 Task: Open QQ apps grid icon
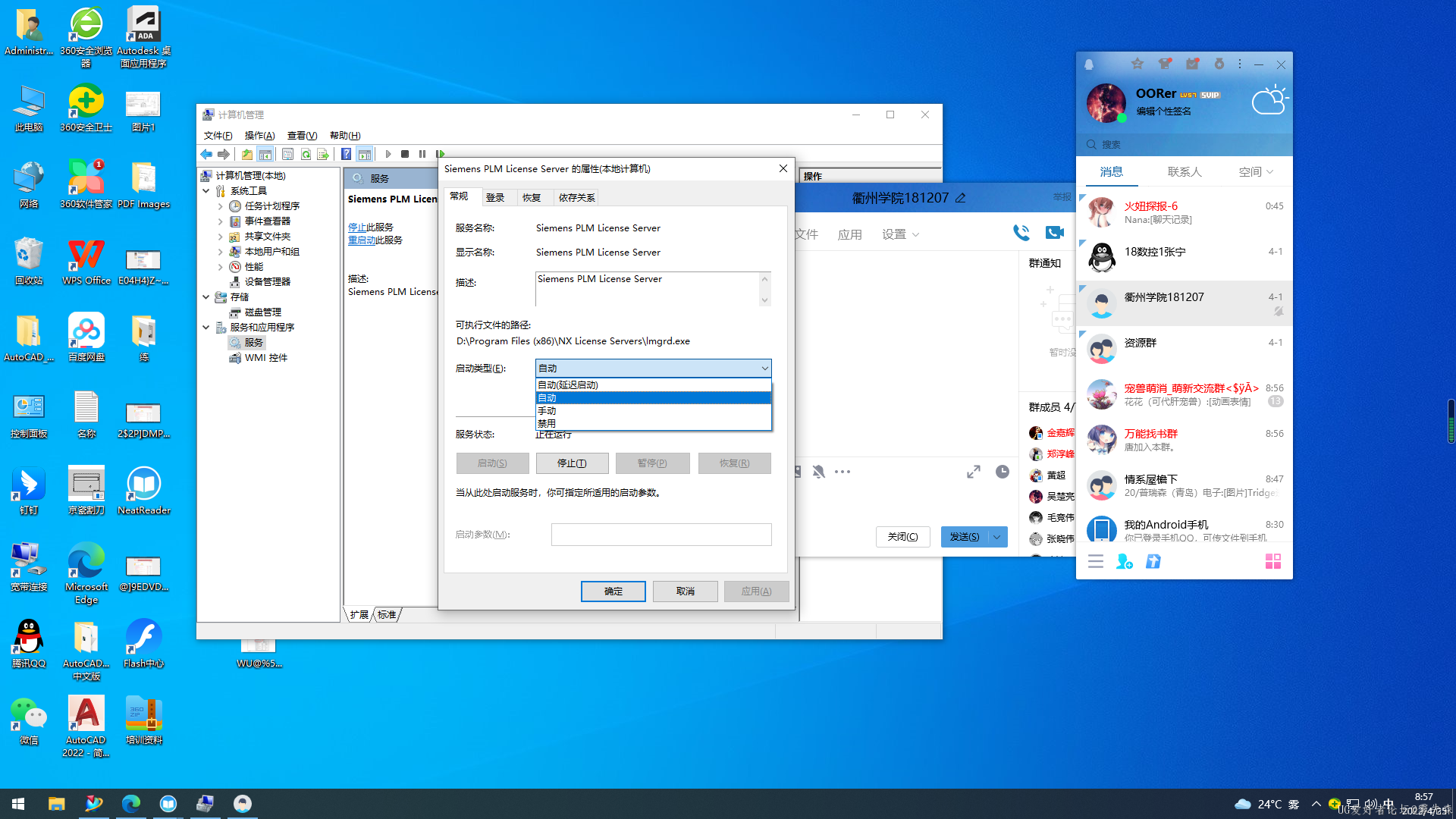[1272, 561]
